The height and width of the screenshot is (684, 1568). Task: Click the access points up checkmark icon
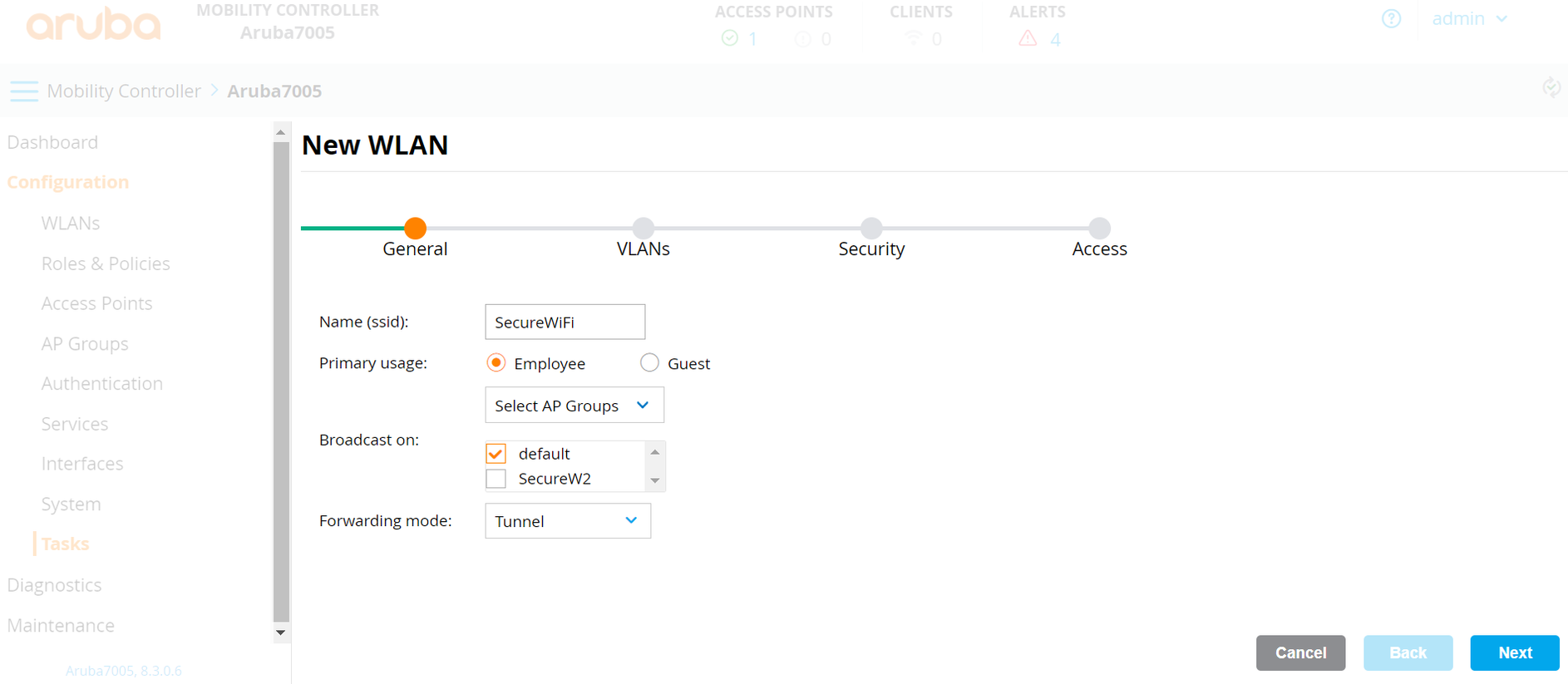tap(730, 38)
